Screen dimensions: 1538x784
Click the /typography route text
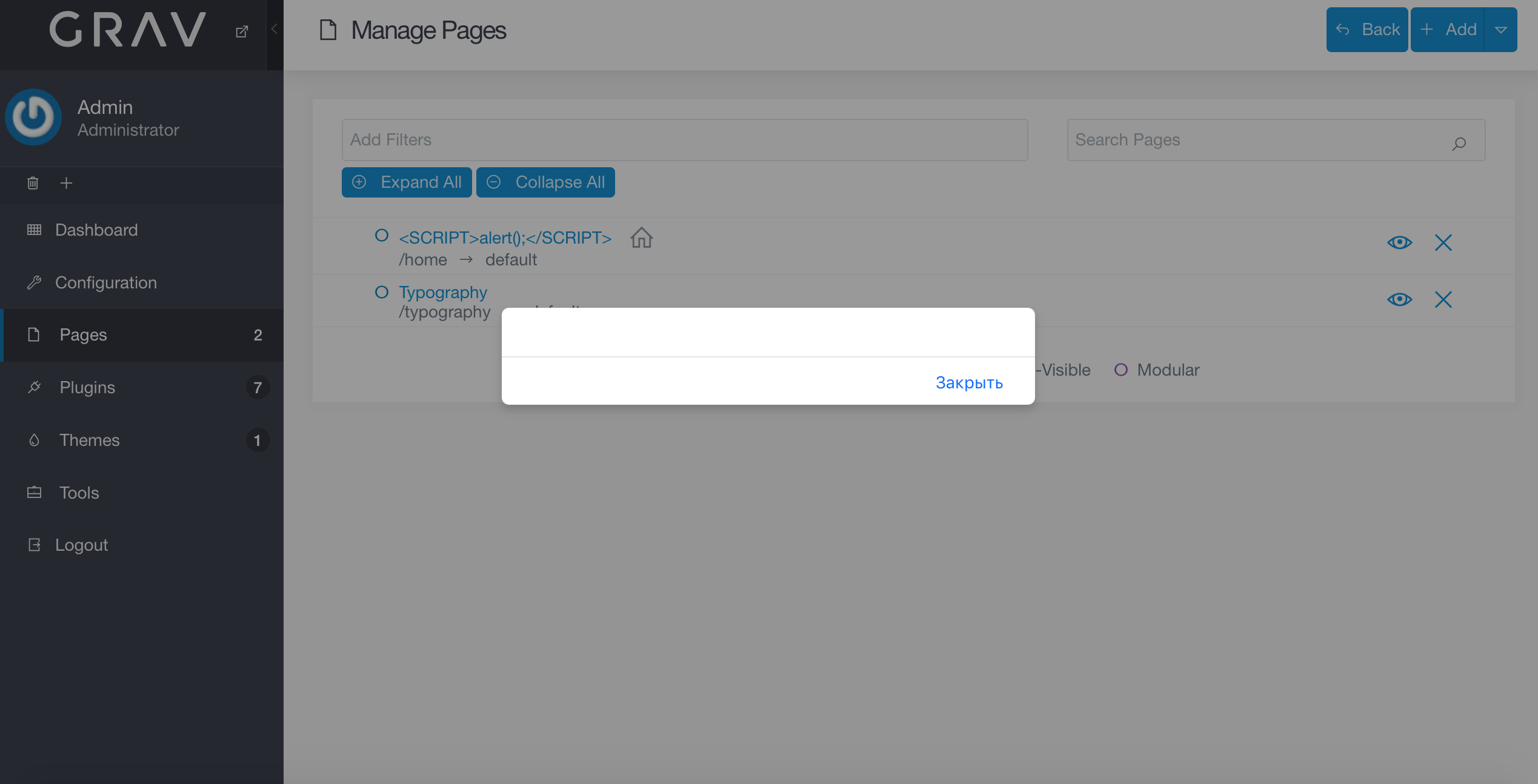444,312
